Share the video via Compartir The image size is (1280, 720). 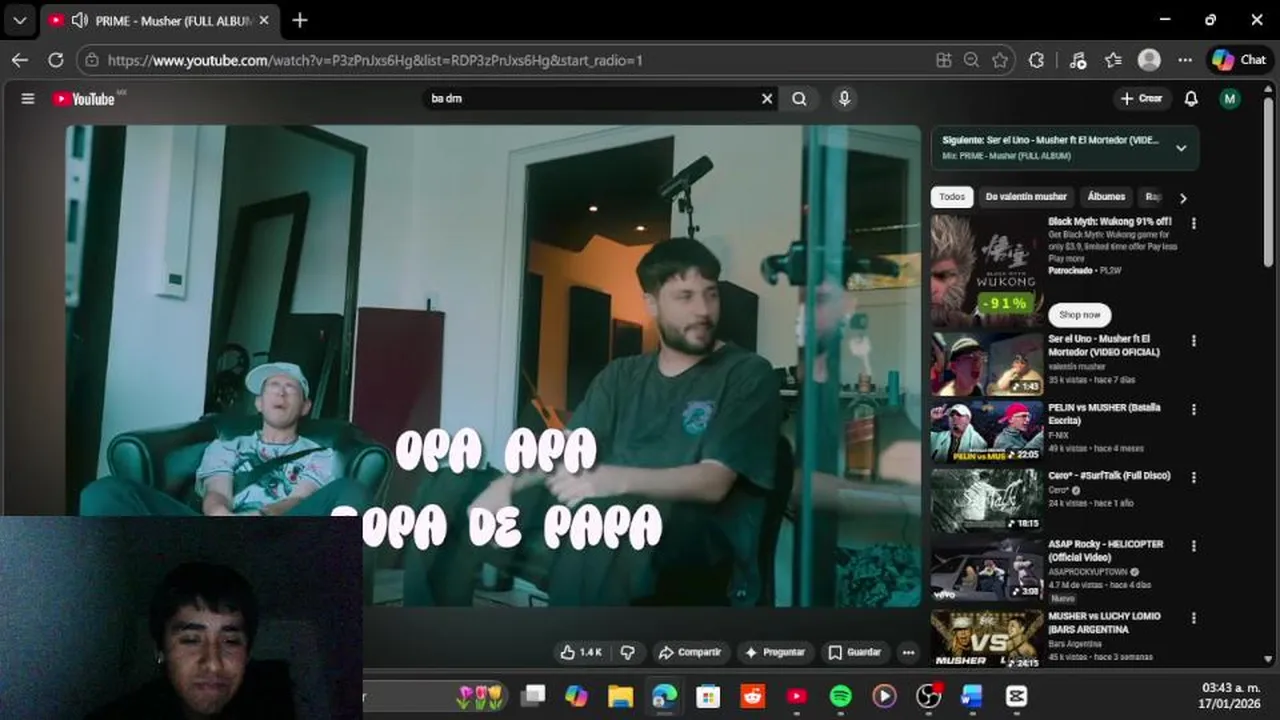pos(689,652)
